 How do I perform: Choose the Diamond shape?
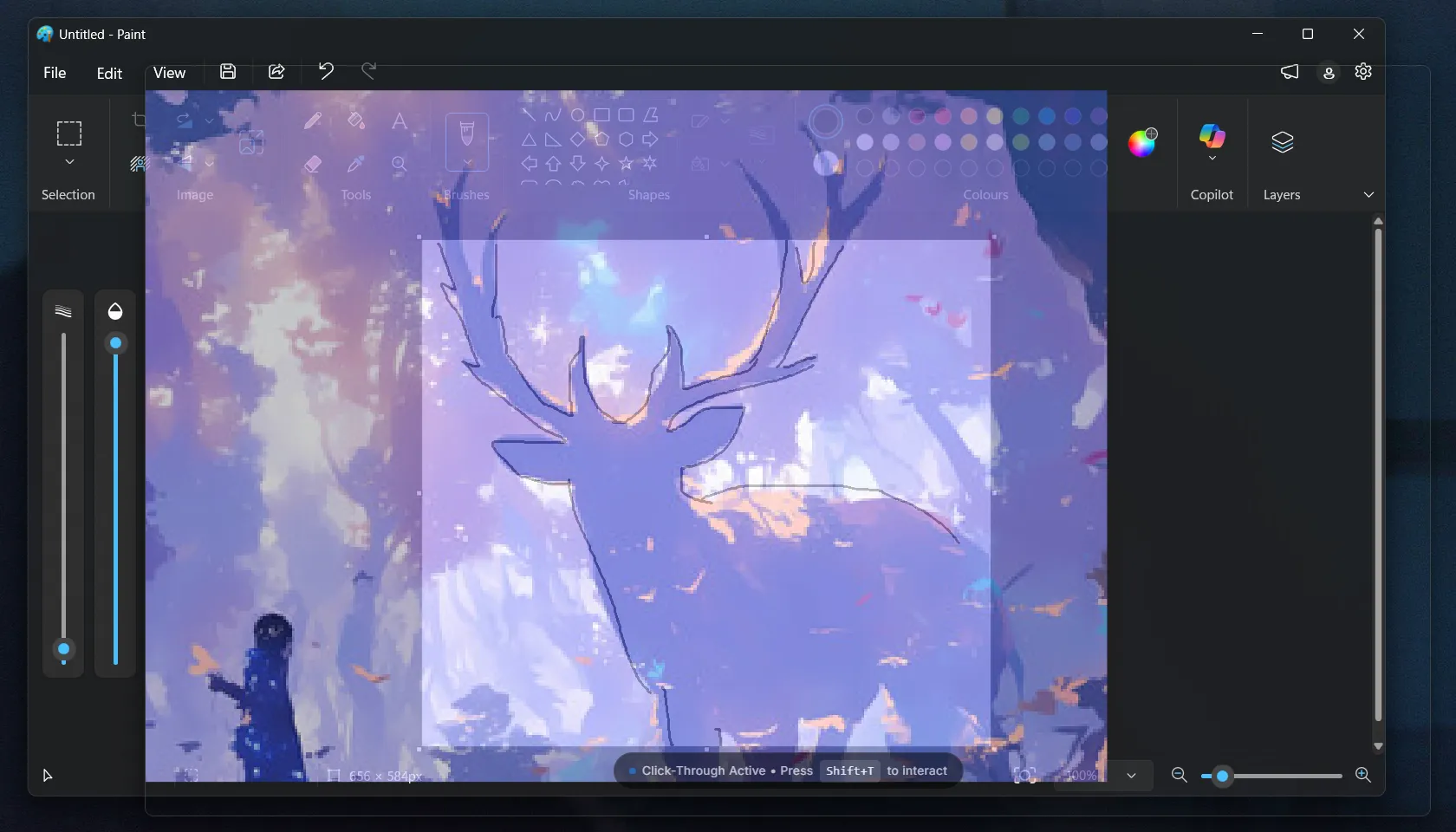[x=577, y=139]
